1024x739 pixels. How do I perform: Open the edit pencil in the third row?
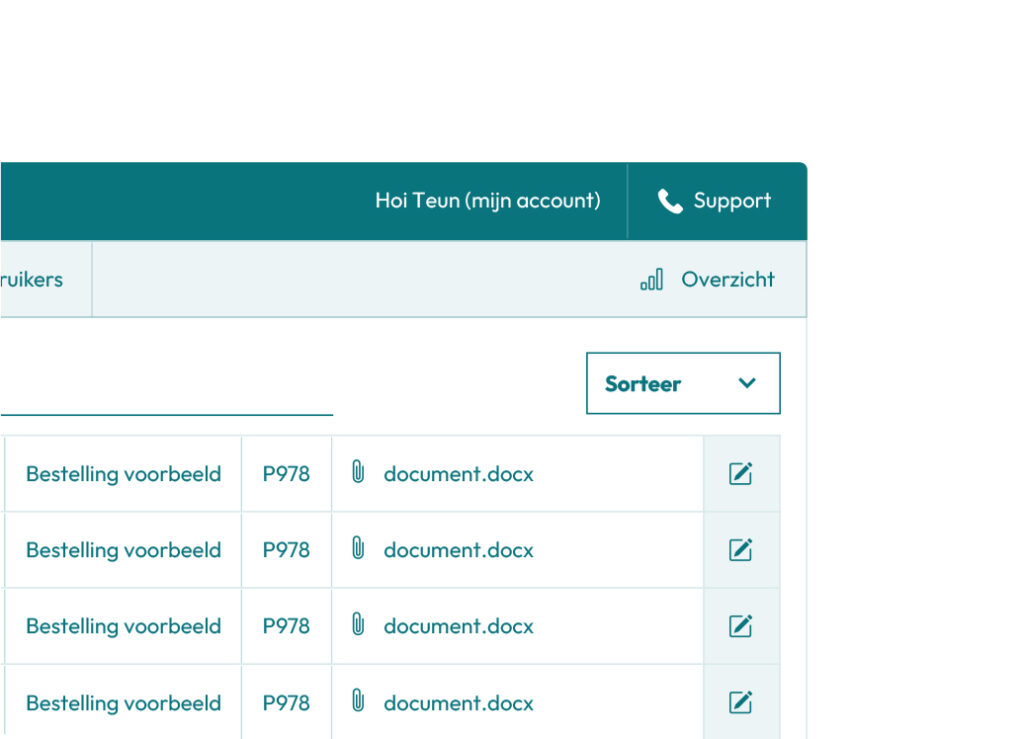[x=740, y=626]
